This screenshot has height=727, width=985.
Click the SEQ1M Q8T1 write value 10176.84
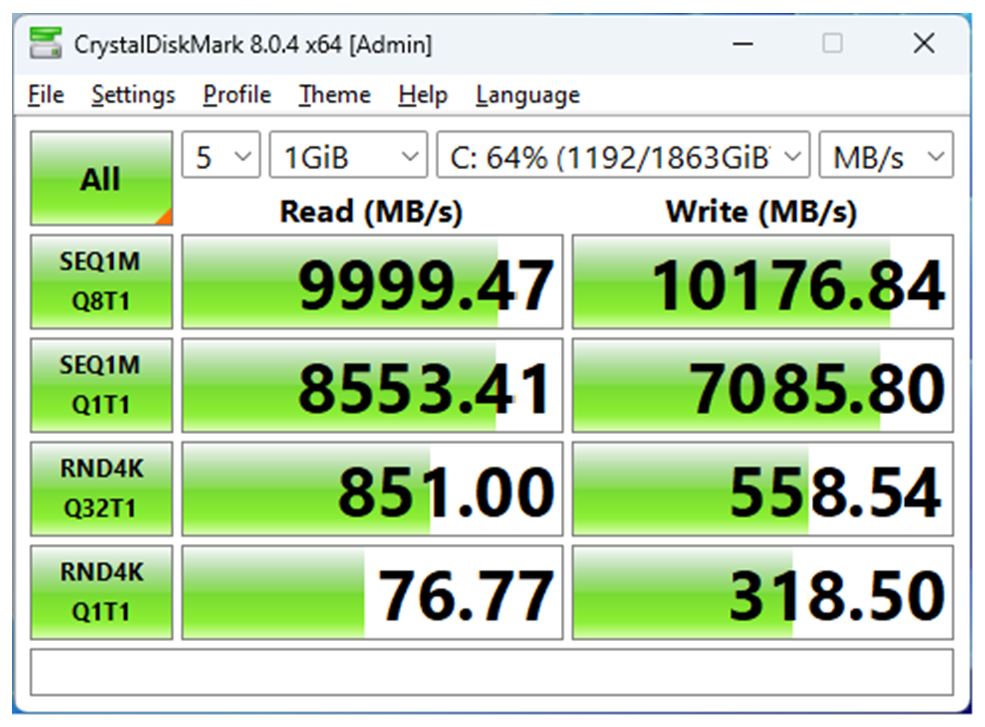coord(763,282)
